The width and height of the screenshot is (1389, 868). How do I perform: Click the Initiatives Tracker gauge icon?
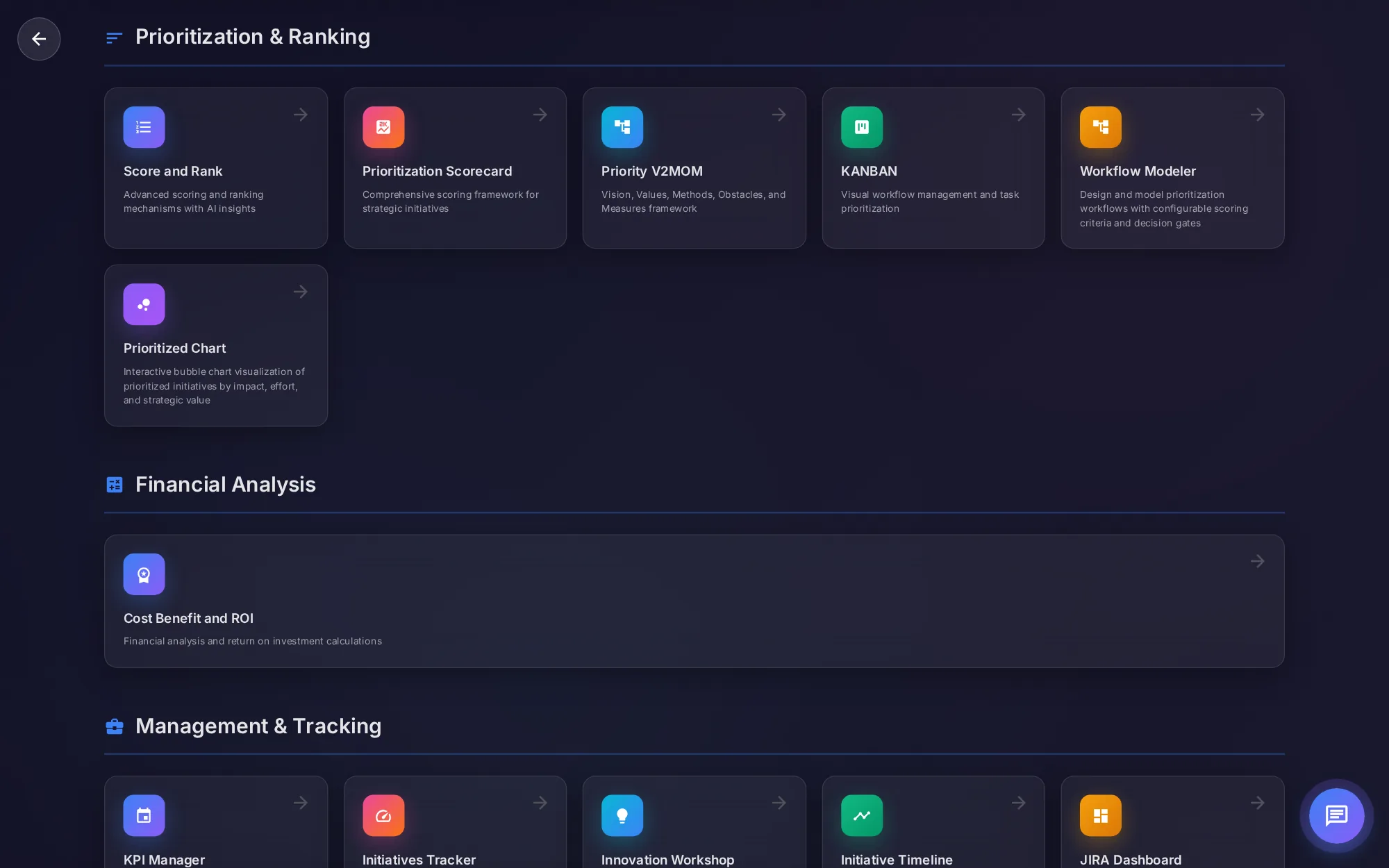click(x=383, y=815)
